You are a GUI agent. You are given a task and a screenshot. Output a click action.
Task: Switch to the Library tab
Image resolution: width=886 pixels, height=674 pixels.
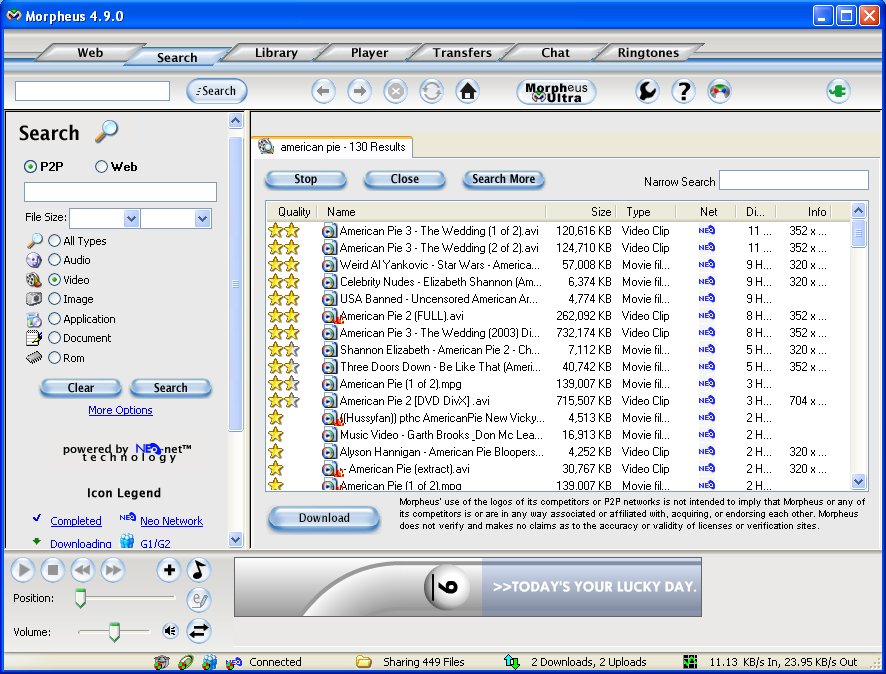click(x=276, y=53)
